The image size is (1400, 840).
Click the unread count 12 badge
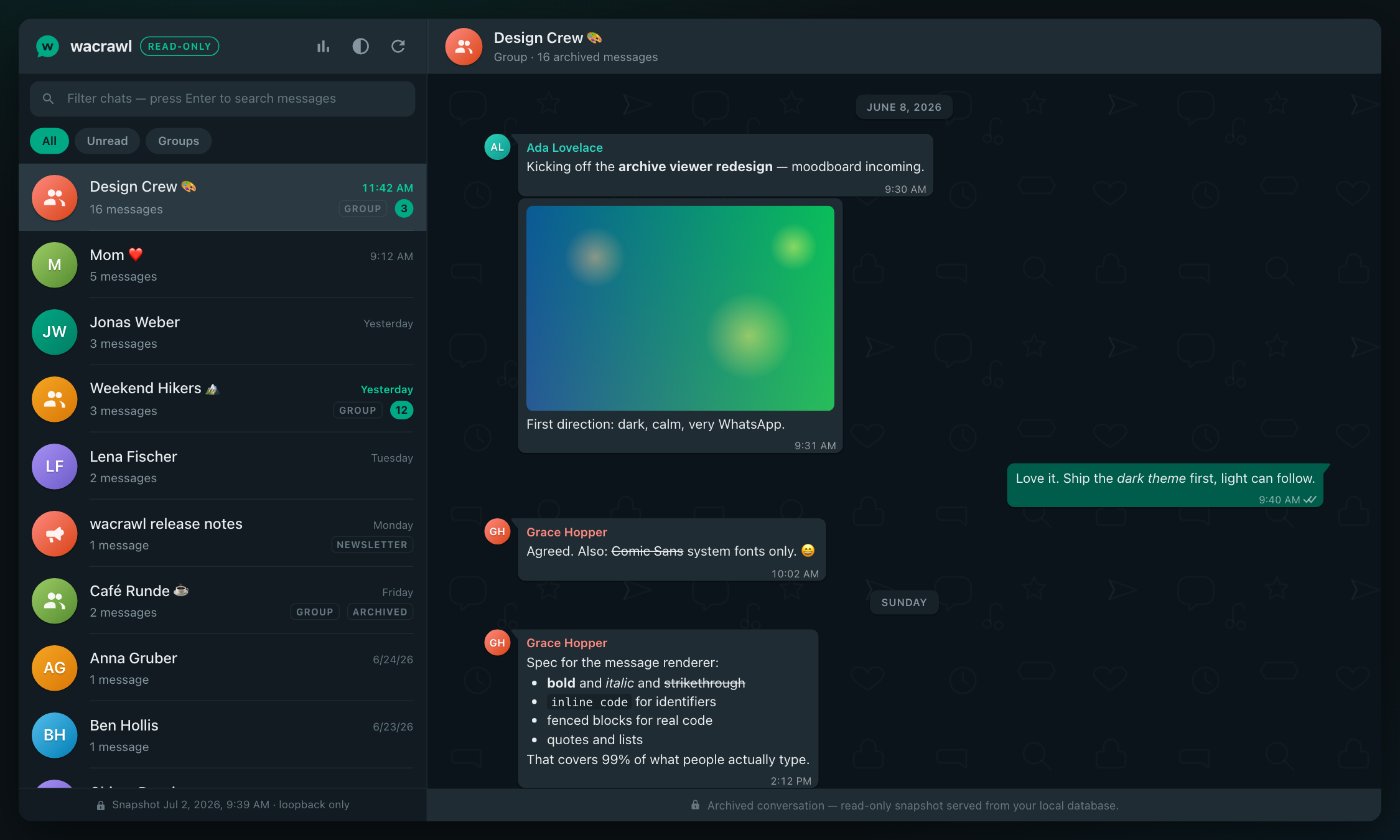point(401,410)
